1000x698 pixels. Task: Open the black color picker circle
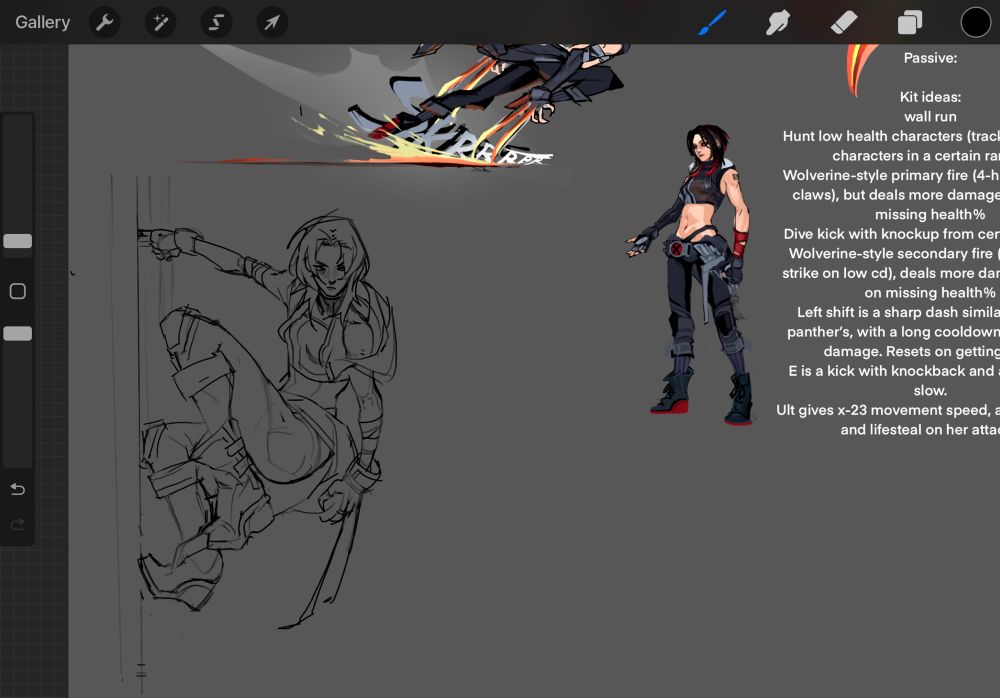pos(976,22)
